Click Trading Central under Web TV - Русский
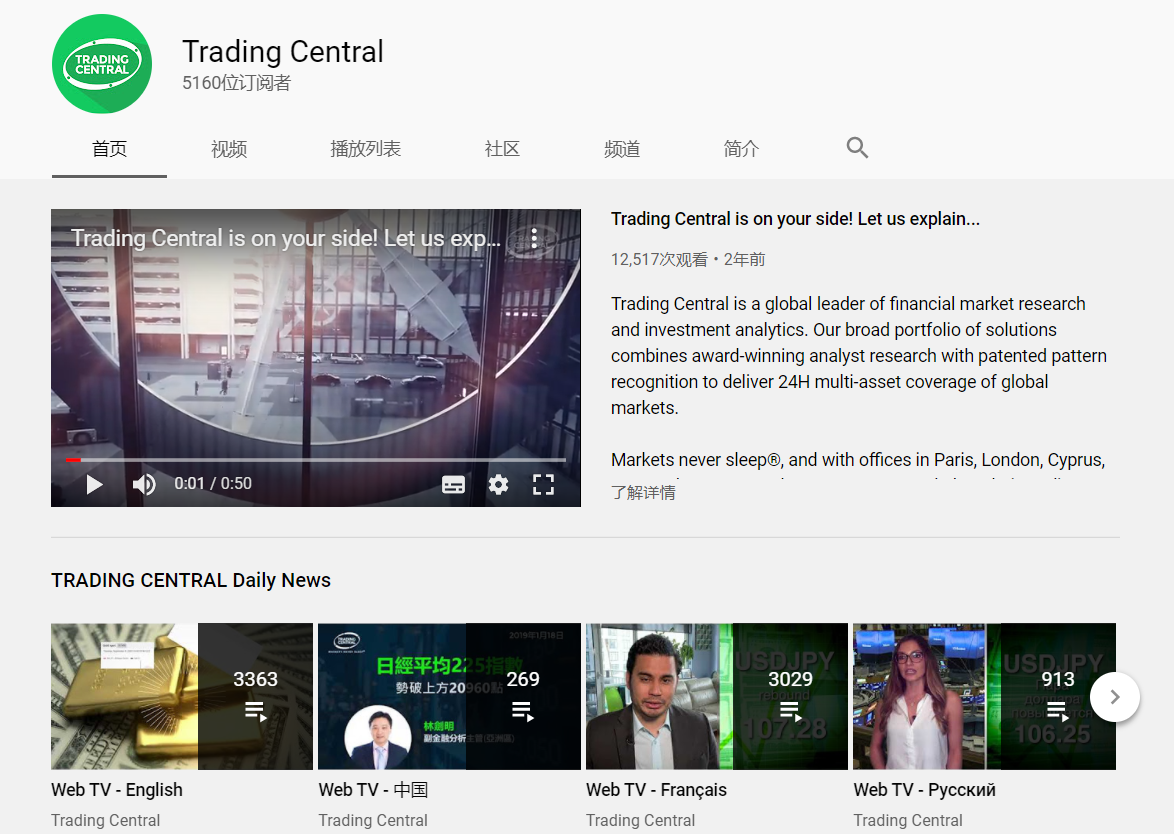The width and height of the screenshot is (1174, 834). pos(908,821)
